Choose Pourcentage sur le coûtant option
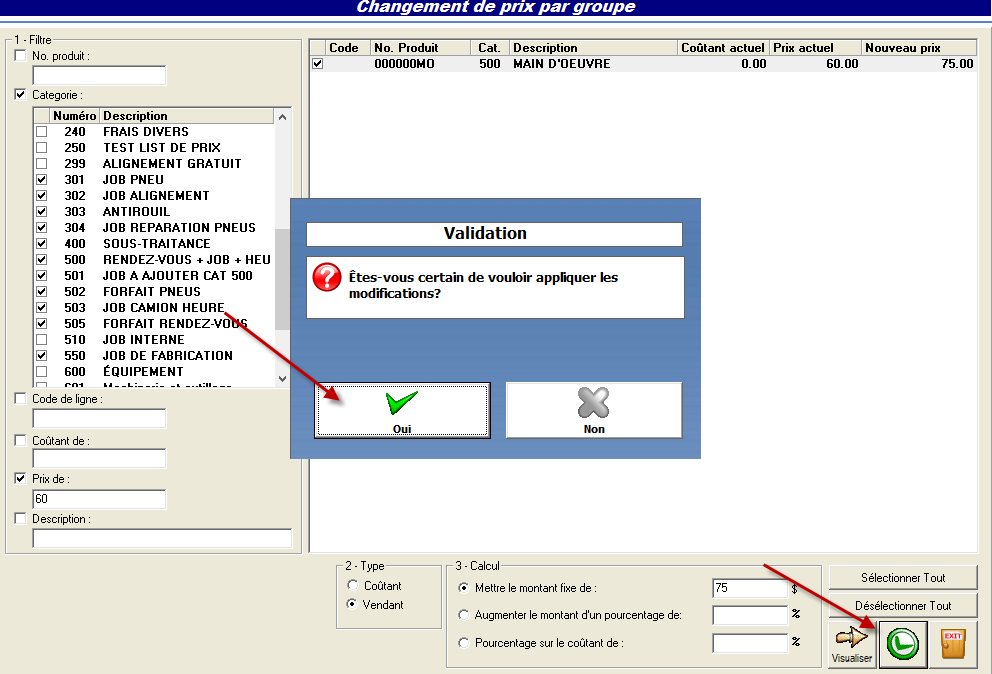The image size is (992, 674). click(x=463, y=643)
